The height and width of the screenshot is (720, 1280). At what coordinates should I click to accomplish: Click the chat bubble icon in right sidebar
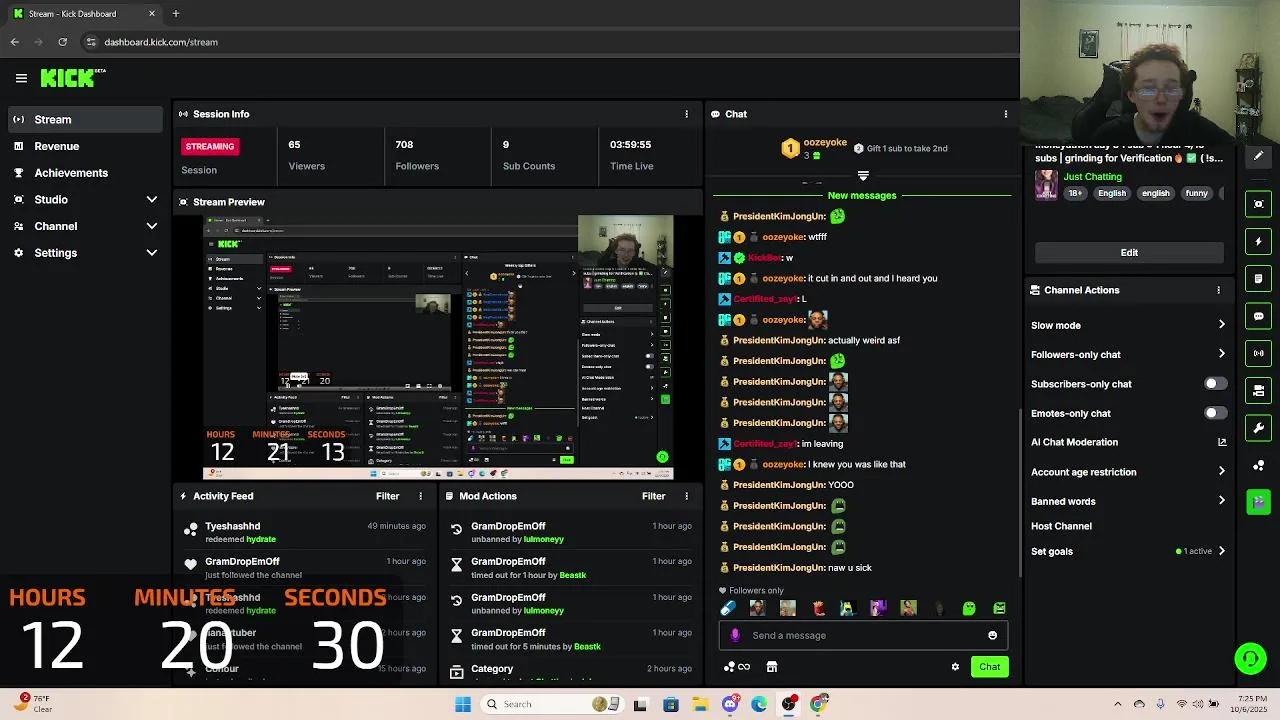pyautogui.click(x=1258, y=316)
